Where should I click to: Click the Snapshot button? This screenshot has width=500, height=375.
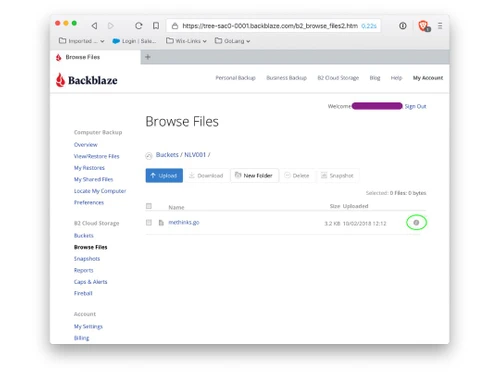(337, 175)
